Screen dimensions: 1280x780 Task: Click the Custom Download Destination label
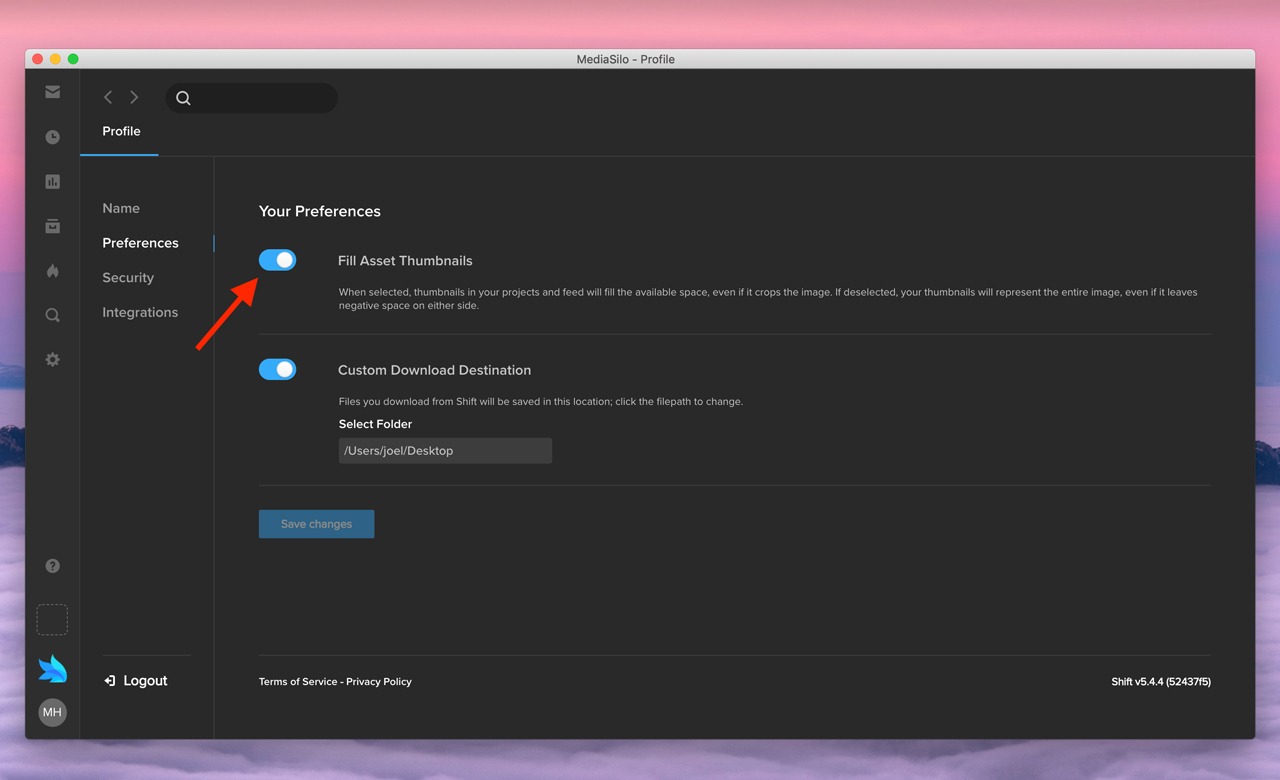434,370
